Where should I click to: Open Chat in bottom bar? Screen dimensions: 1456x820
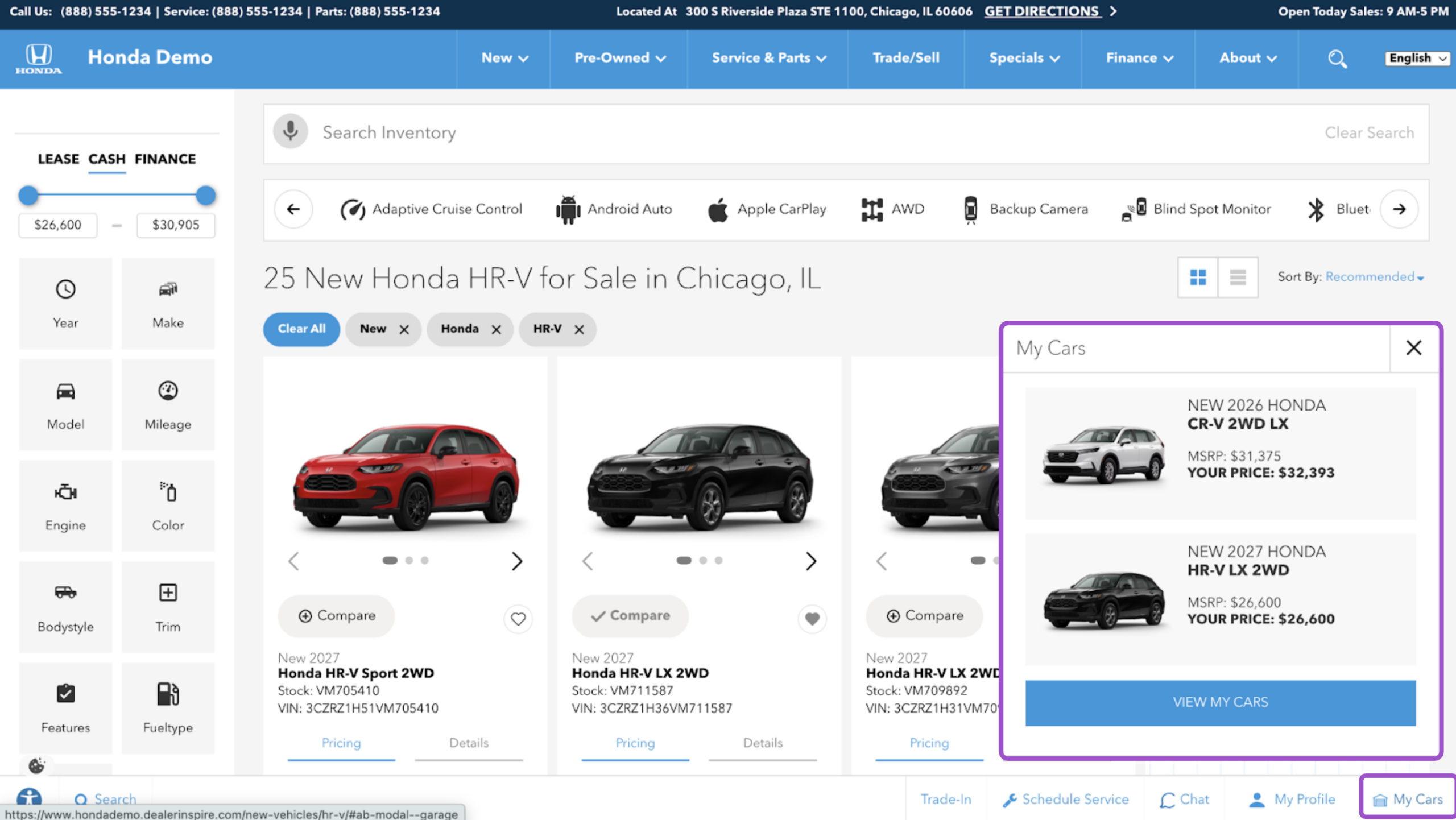click(x=1185, y=800)
